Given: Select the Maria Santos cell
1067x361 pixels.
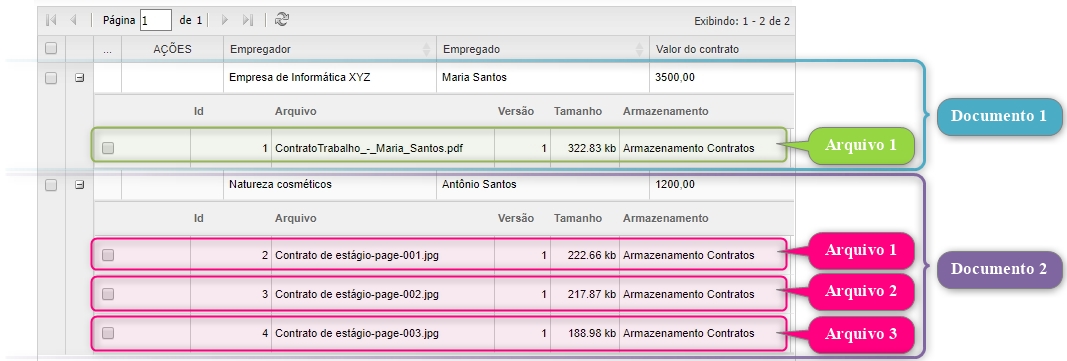Looking at the screenshot, I should (x=542, y=78).
